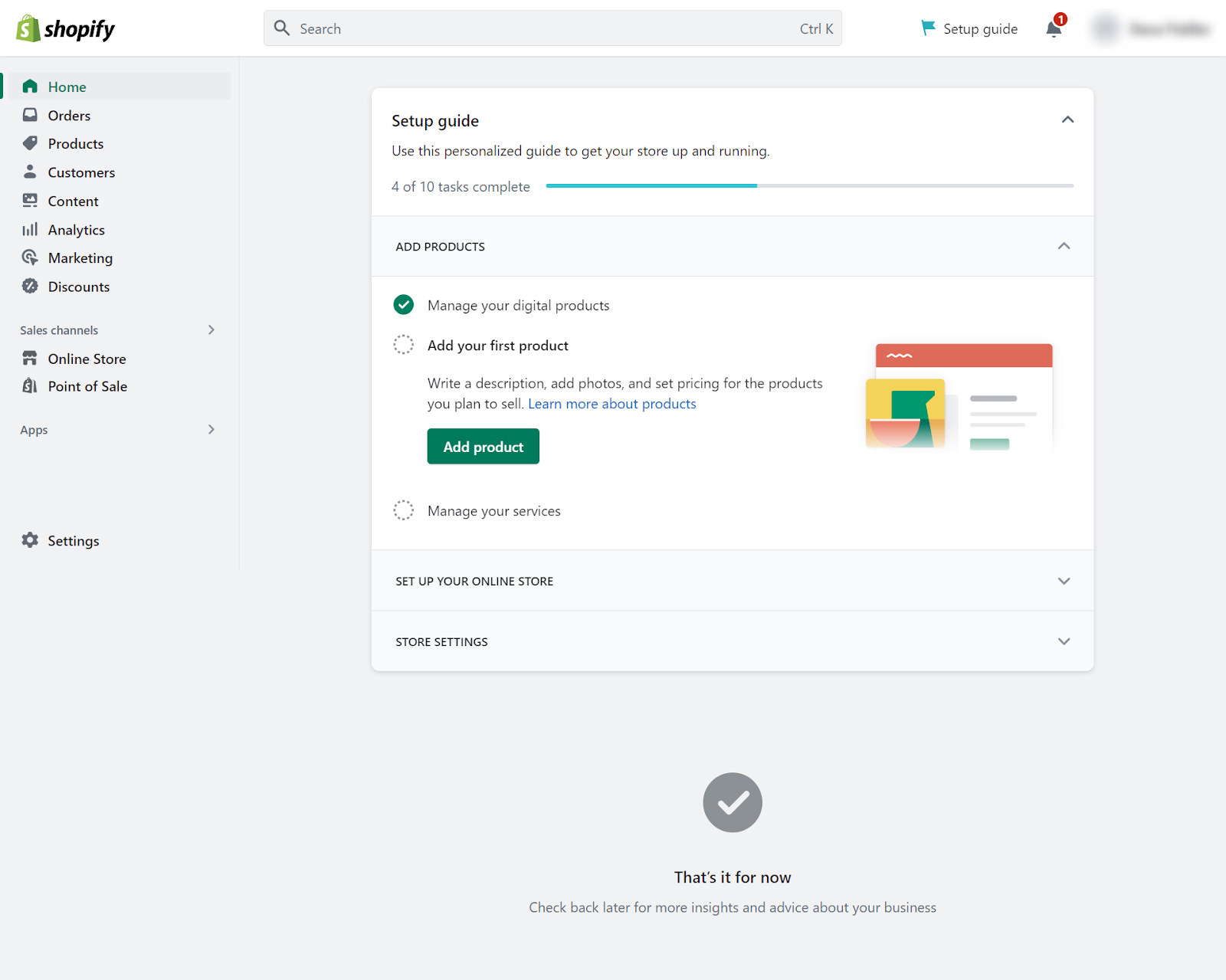Image resolution: width=1226 pixels, height=980 pixels.
Task: Click the setup tasks progress bar
Action: coord(809,185)
